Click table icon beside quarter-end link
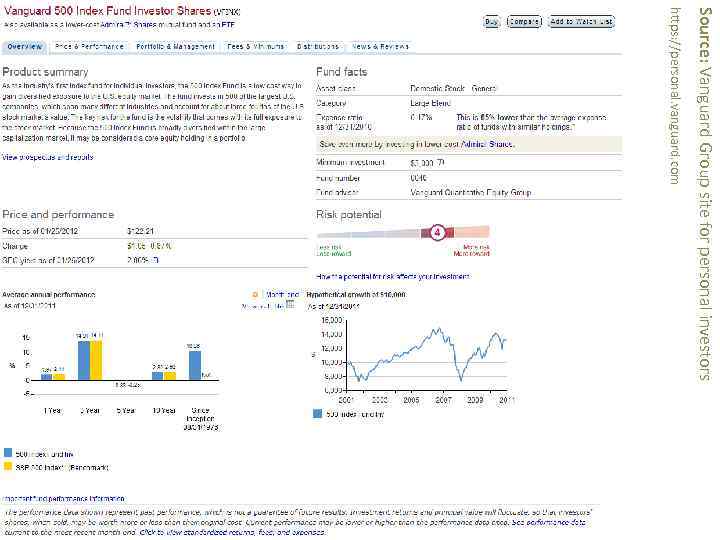 pyautogui.click(x=290, y=304)
